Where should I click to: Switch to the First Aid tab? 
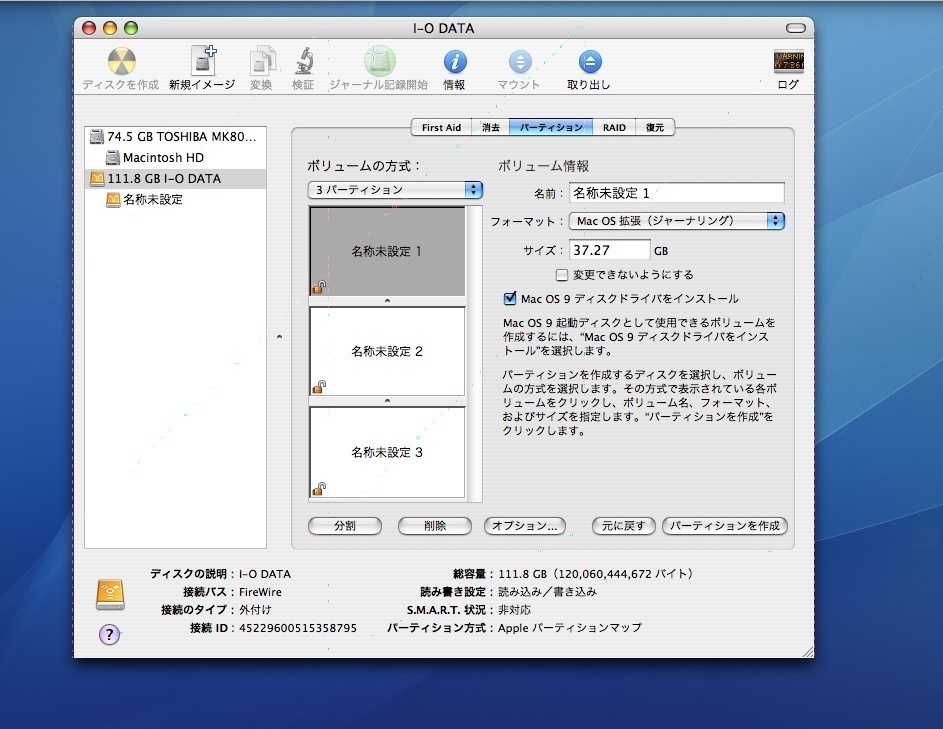441,128
